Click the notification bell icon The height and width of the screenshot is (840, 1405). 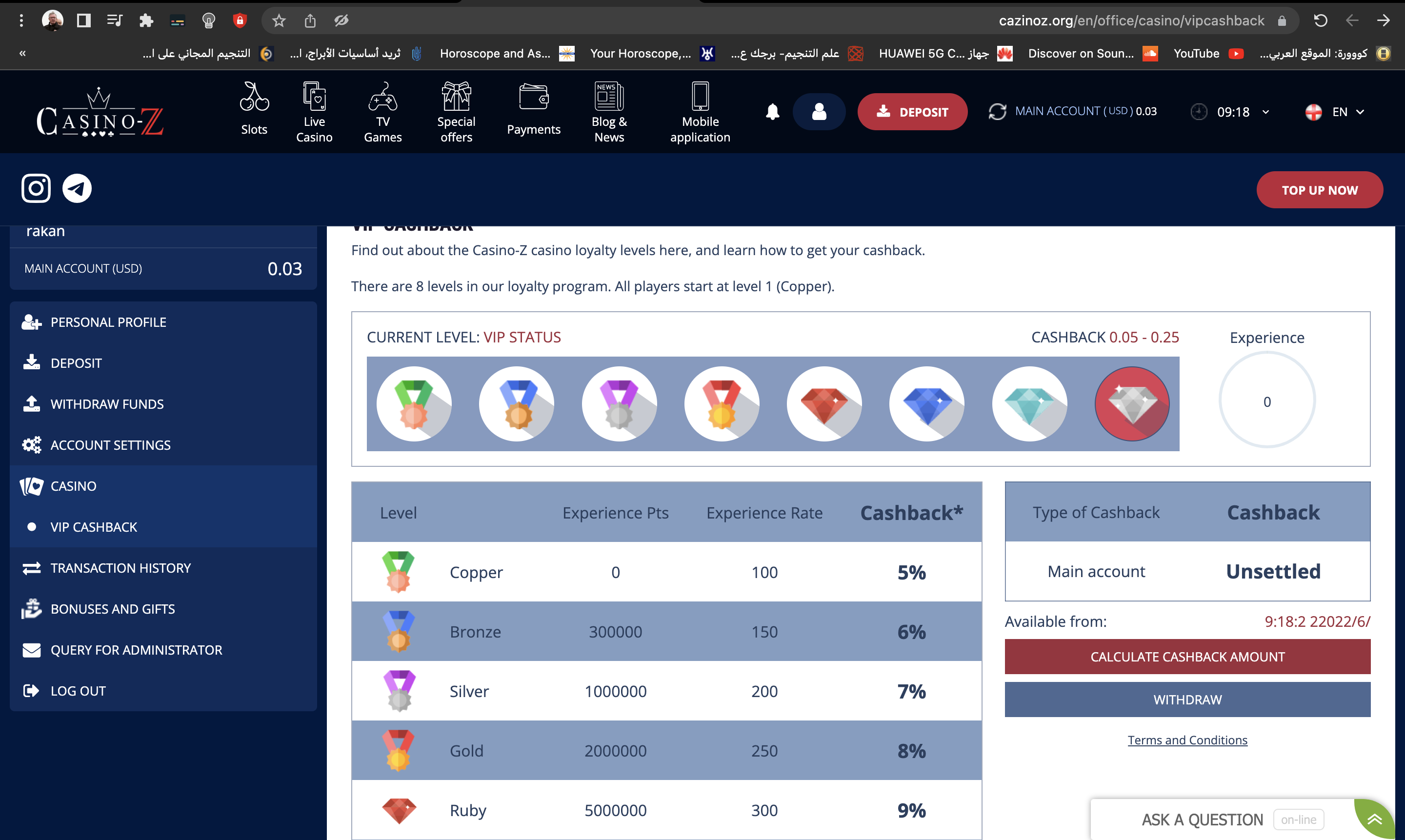click(x=772, y=112)
